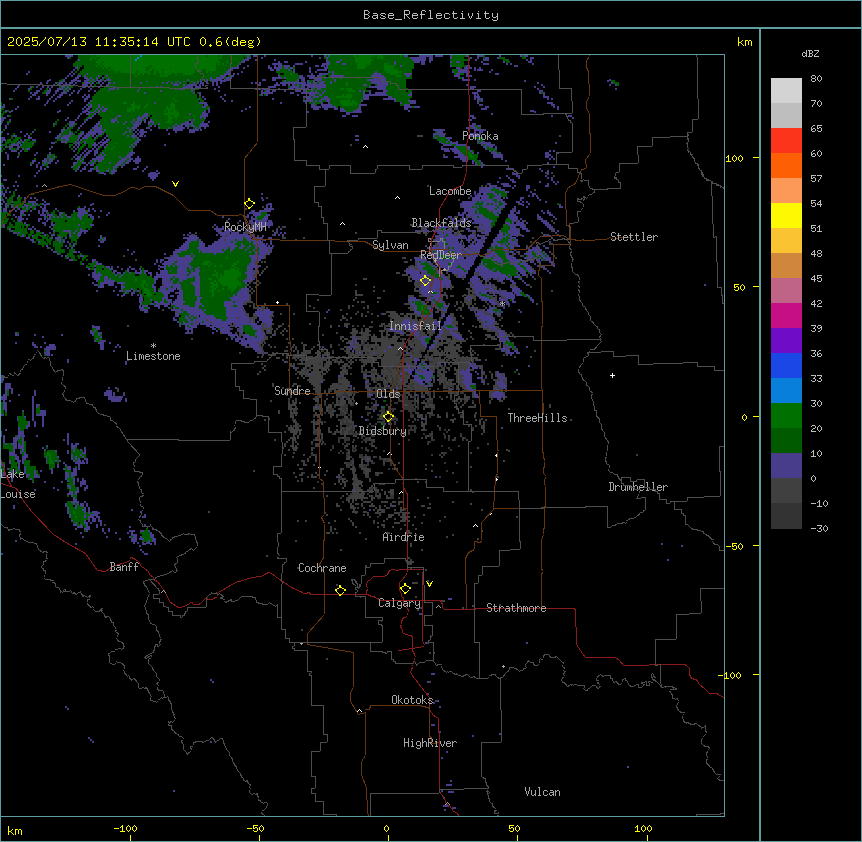Select the Ponoka city label
This screenshot has width=862, height=842.
(x=480, y=136)
